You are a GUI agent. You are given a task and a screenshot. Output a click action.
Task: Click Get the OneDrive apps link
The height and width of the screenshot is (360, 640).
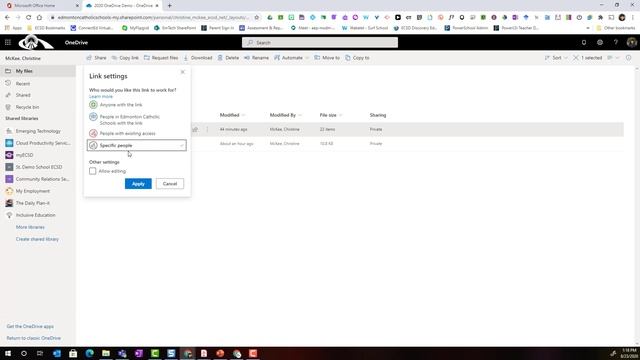pos(30,327)
